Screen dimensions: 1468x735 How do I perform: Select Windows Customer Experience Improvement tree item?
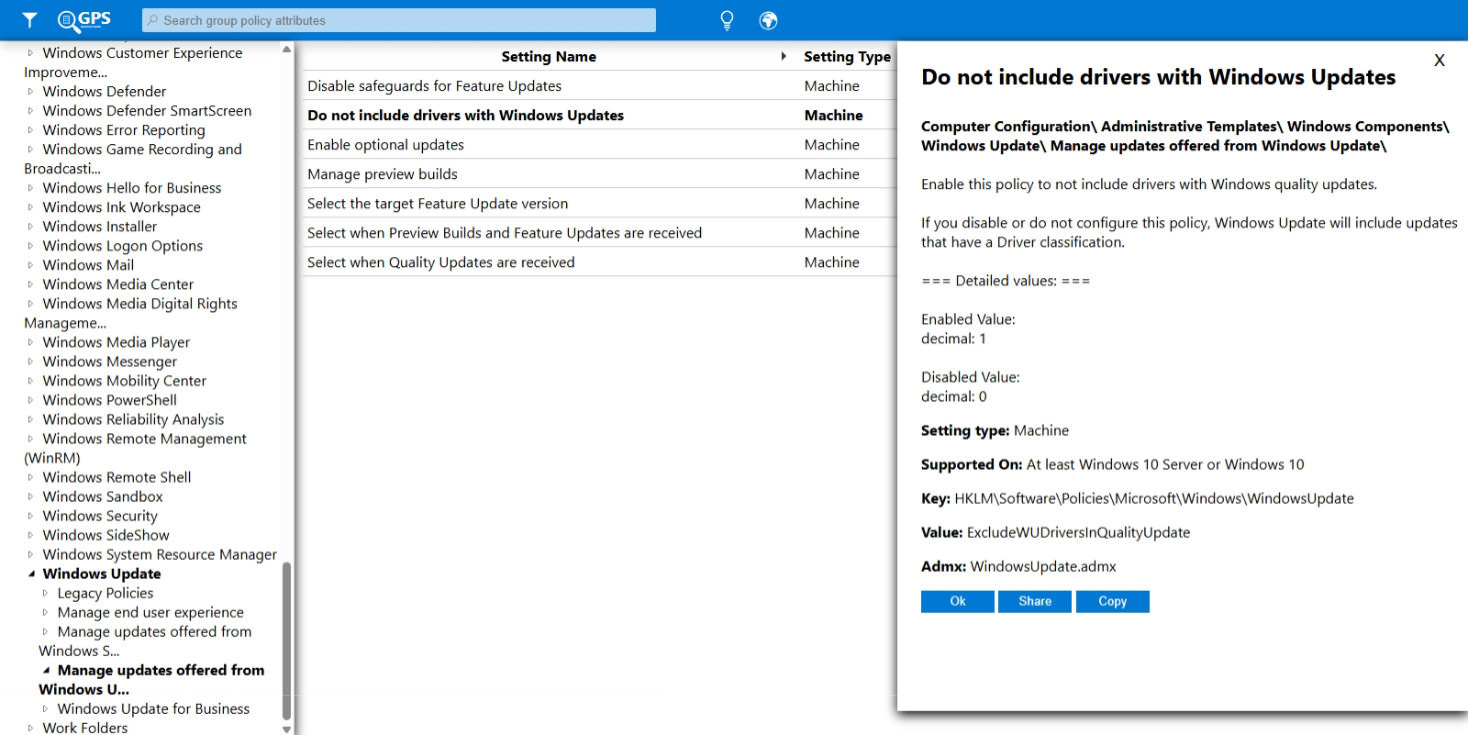point(133,63)
